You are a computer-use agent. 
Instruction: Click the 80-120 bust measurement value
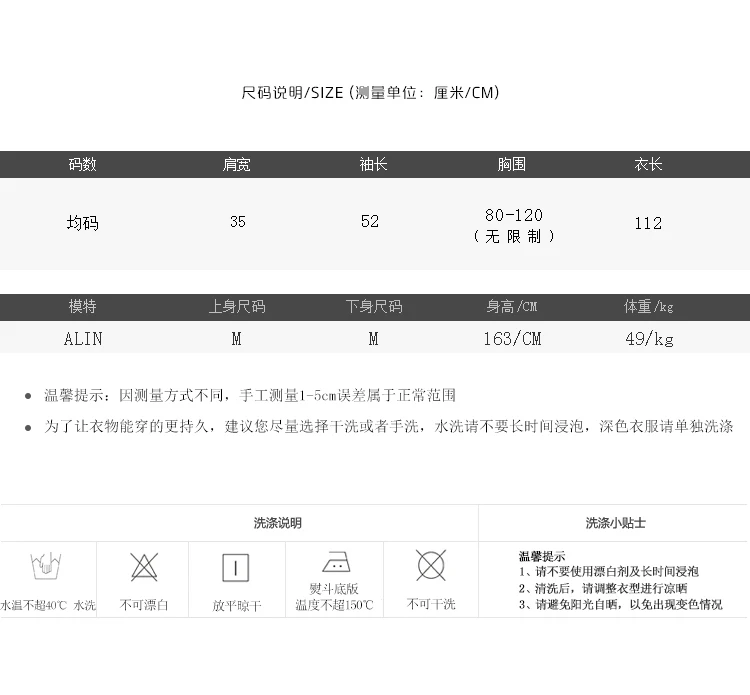pyautogui.click(x=514, y=215)
